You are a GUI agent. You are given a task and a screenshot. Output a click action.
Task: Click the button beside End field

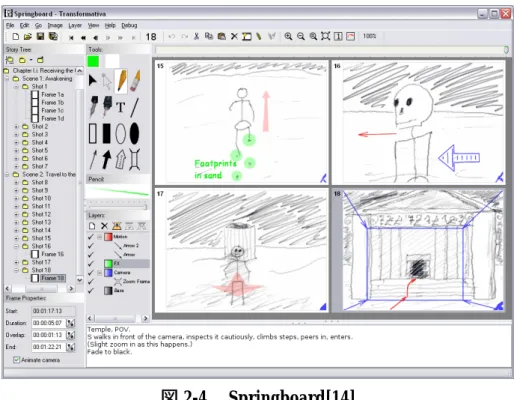coord(70,347)
